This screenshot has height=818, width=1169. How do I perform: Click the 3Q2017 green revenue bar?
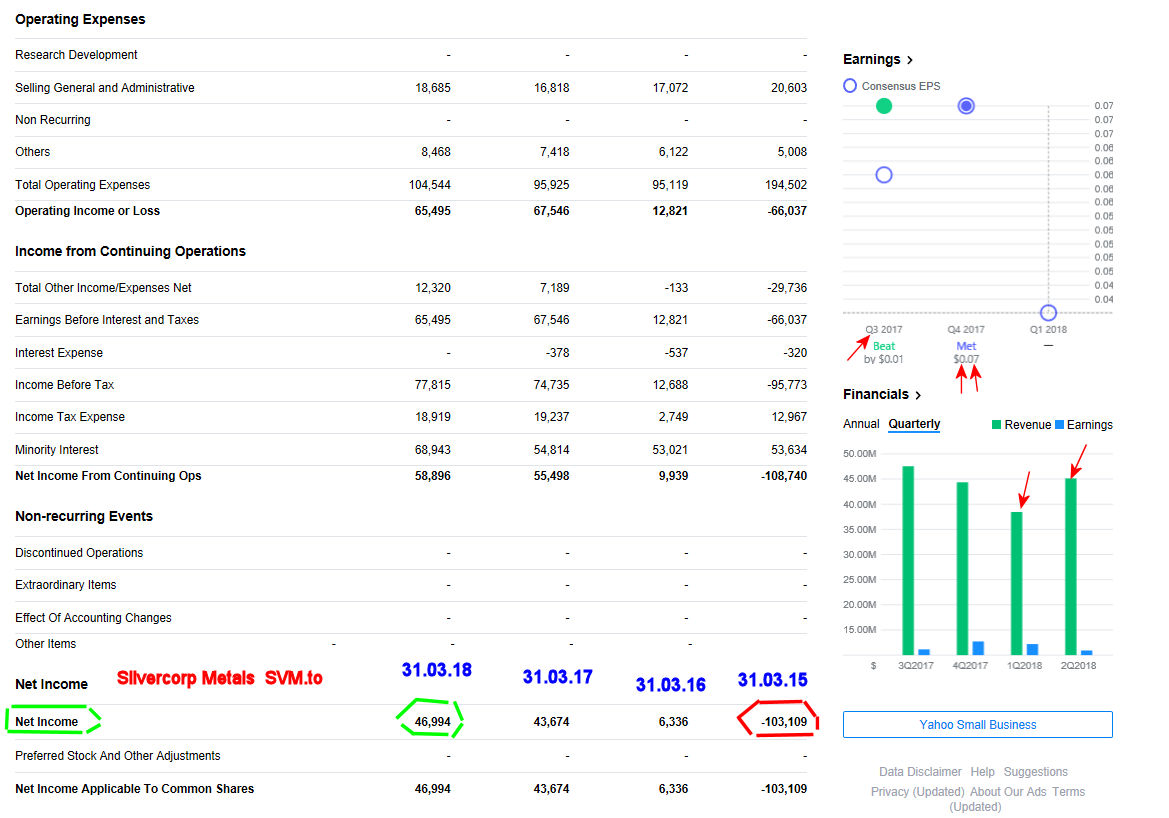pyautogui.click(x=908, y=560)
